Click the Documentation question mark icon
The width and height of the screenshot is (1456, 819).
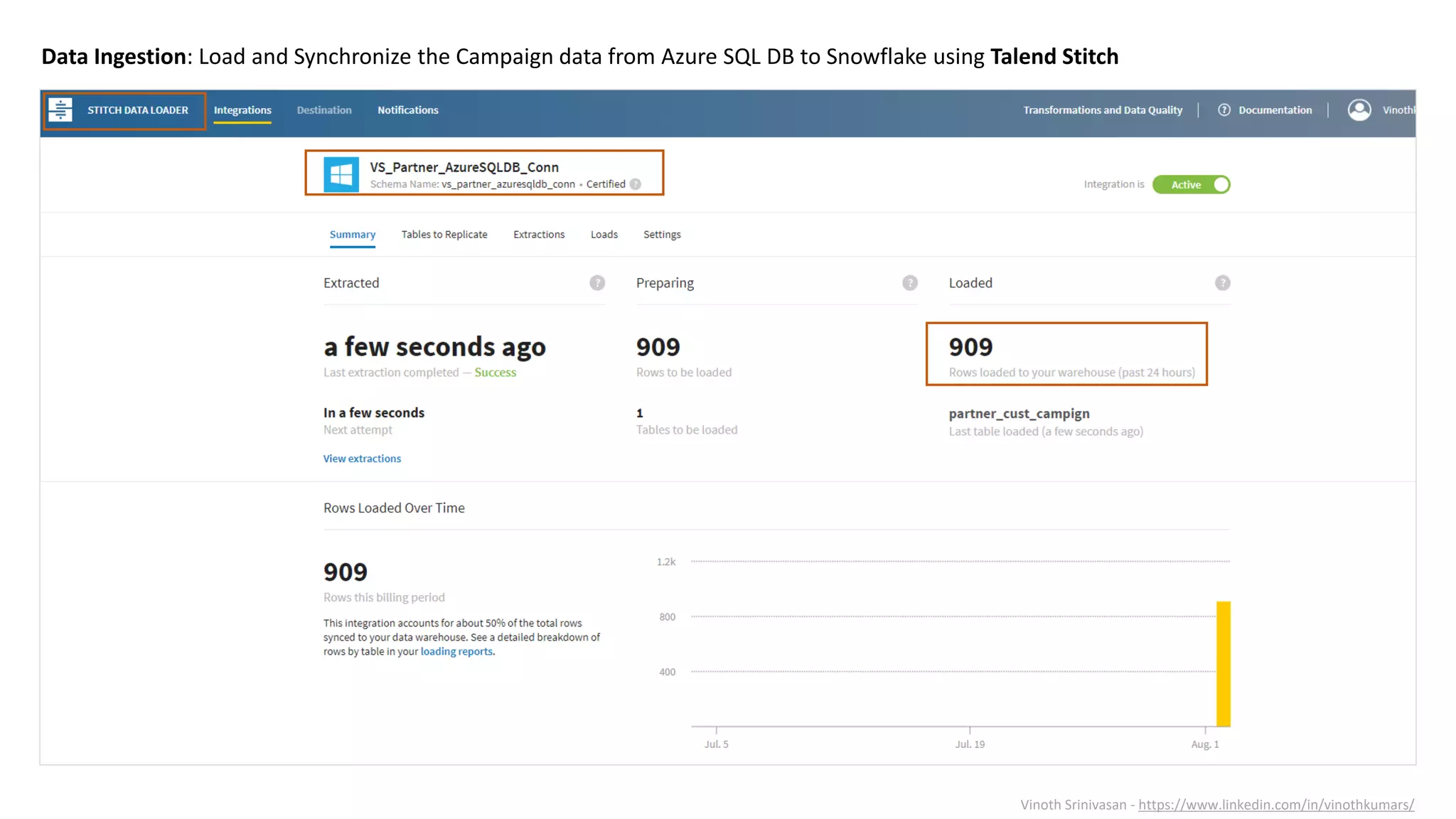1224,110
